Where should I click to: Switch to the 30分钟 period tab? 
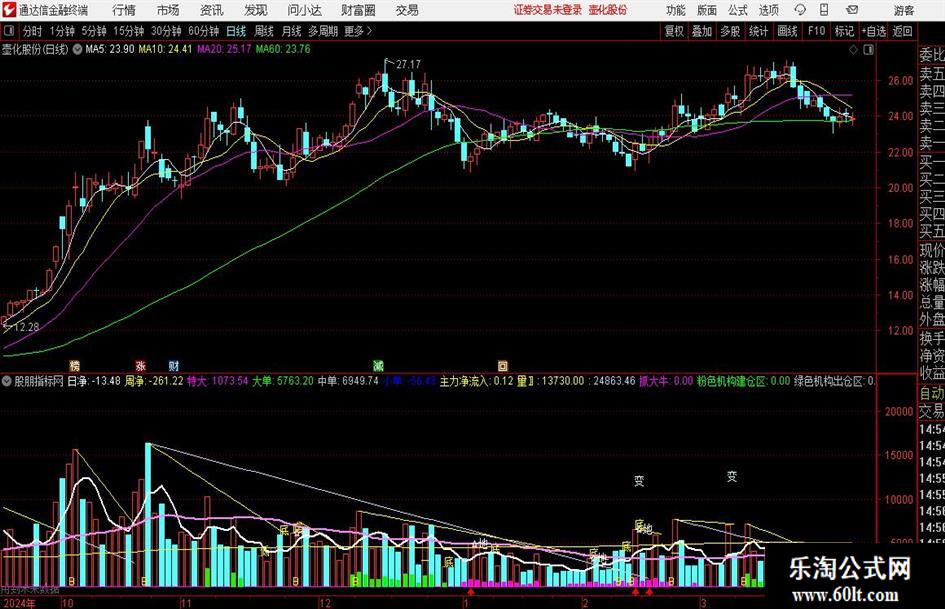coord(166,31)
